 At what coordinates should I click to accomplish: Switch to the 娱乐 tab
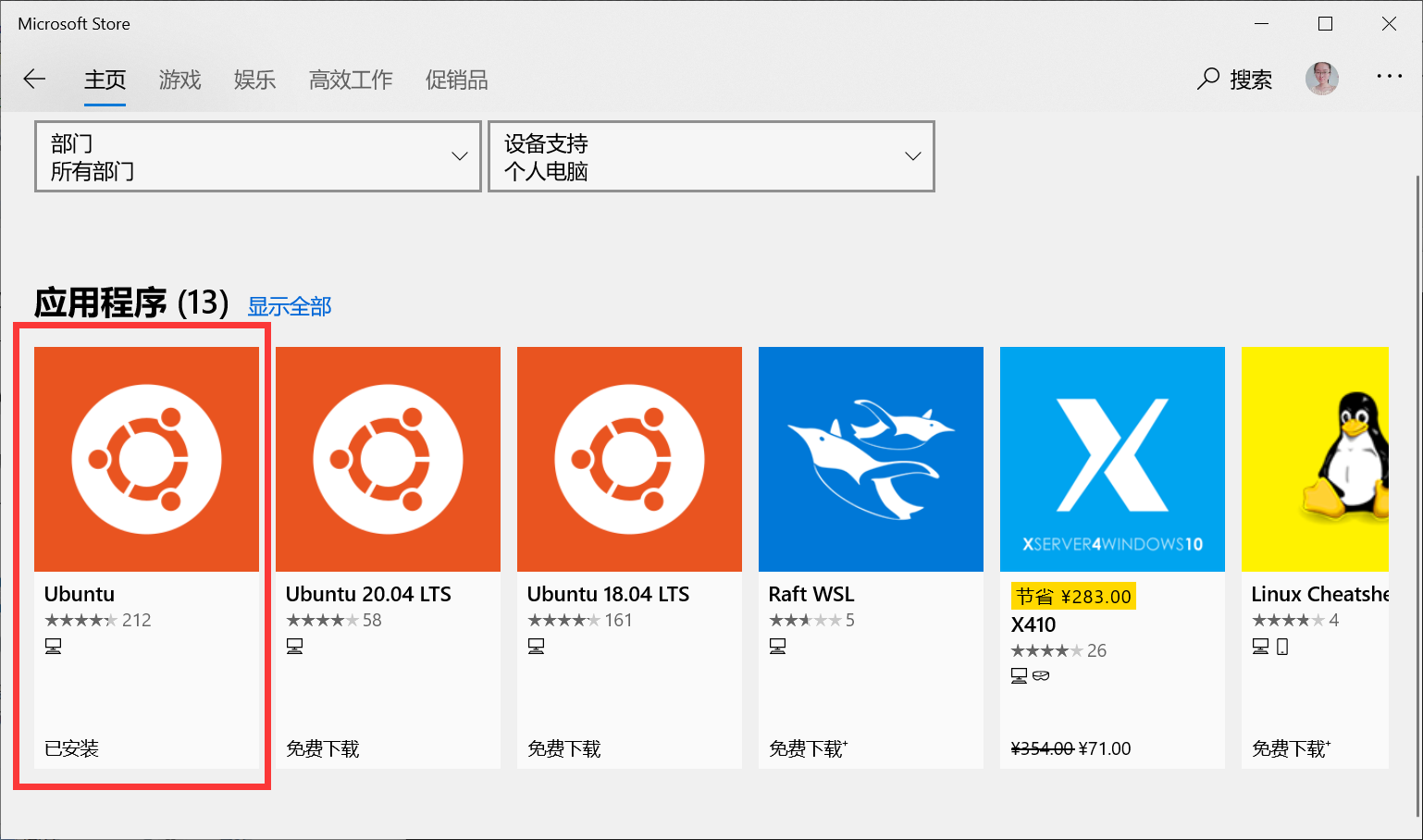(x=254, y=80)
